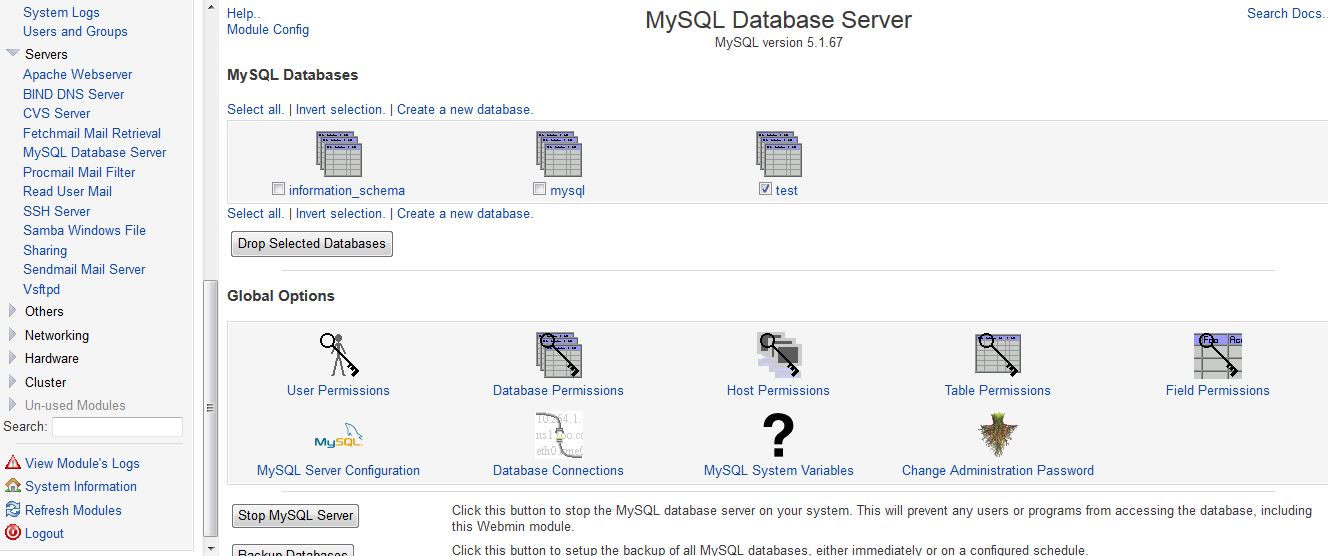Image resolution: width=1328 pixels, height=556 pixels.
Task: Click the View Module's Logs link
Action: point(82,463)
